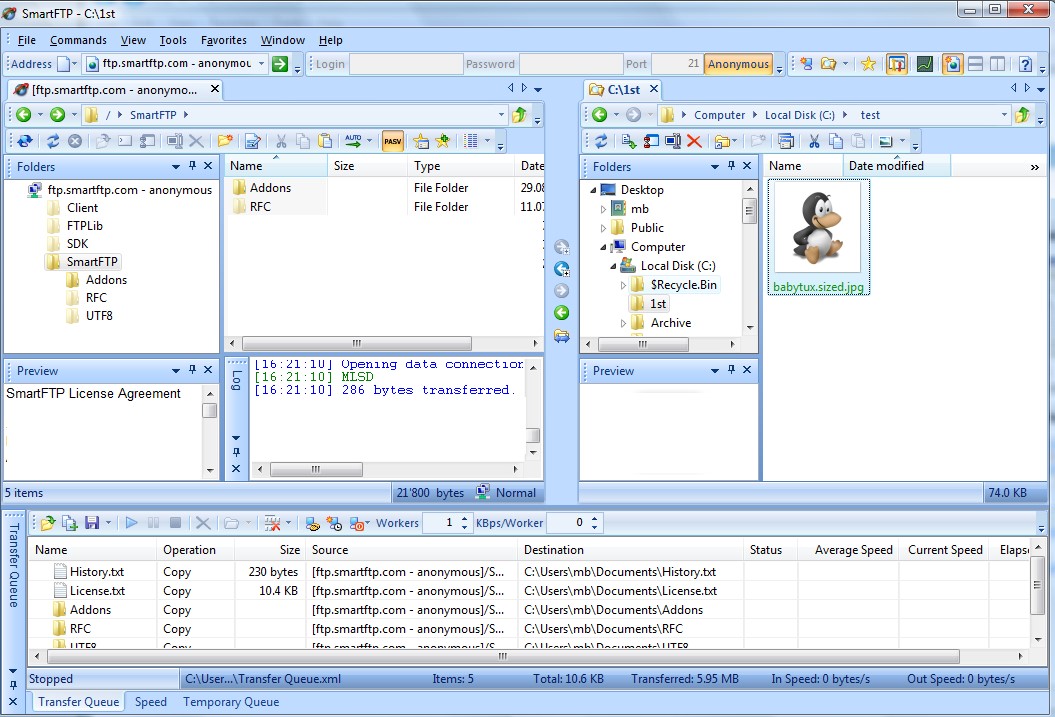1055x717 pixels.
Task: Sort the queue by the Operation column
Action: tap(195, 550)
